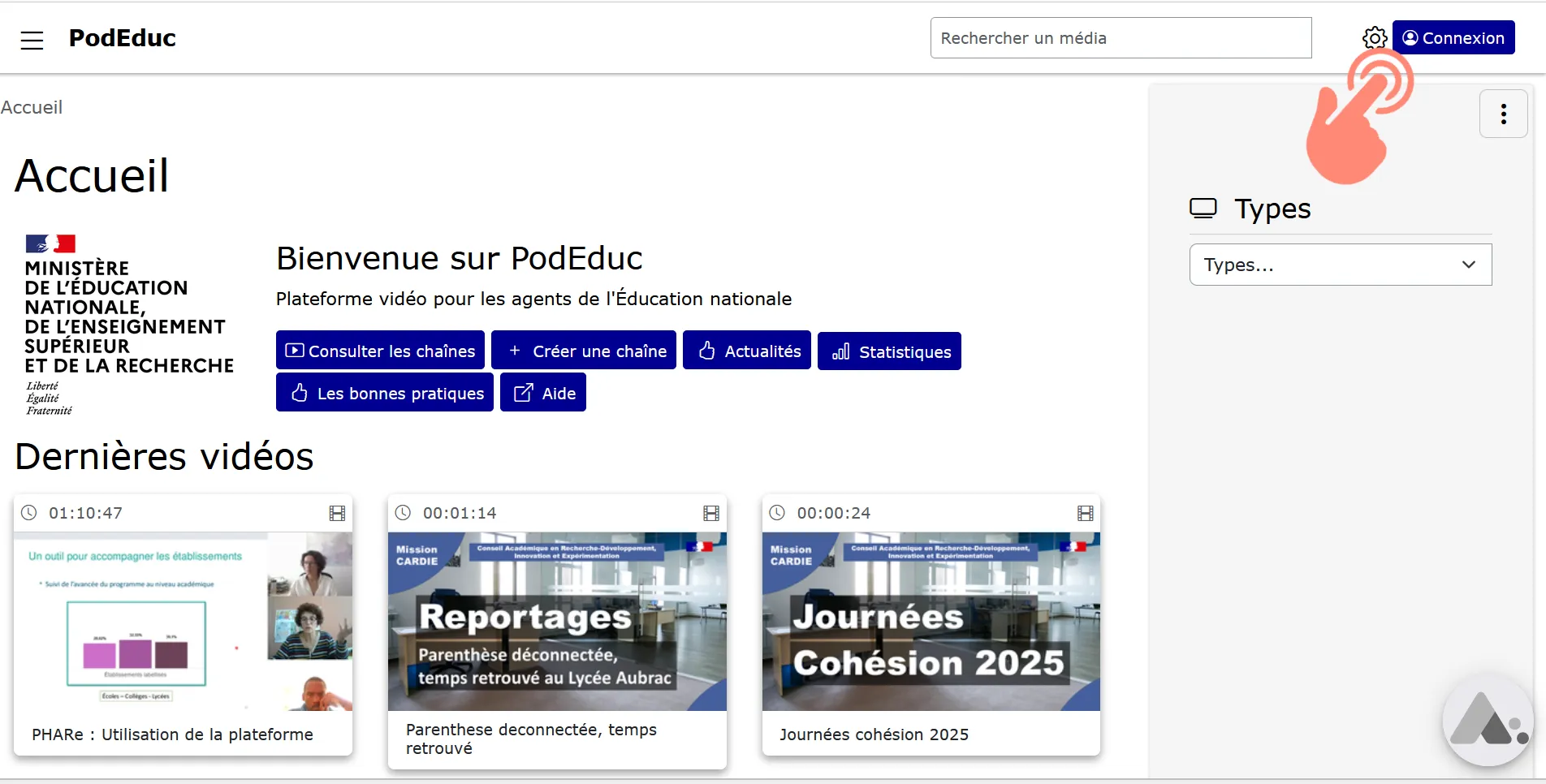Click the Accueil breadcrumb link
This screenshot has height=784, width=1546.
pos(32,107)
